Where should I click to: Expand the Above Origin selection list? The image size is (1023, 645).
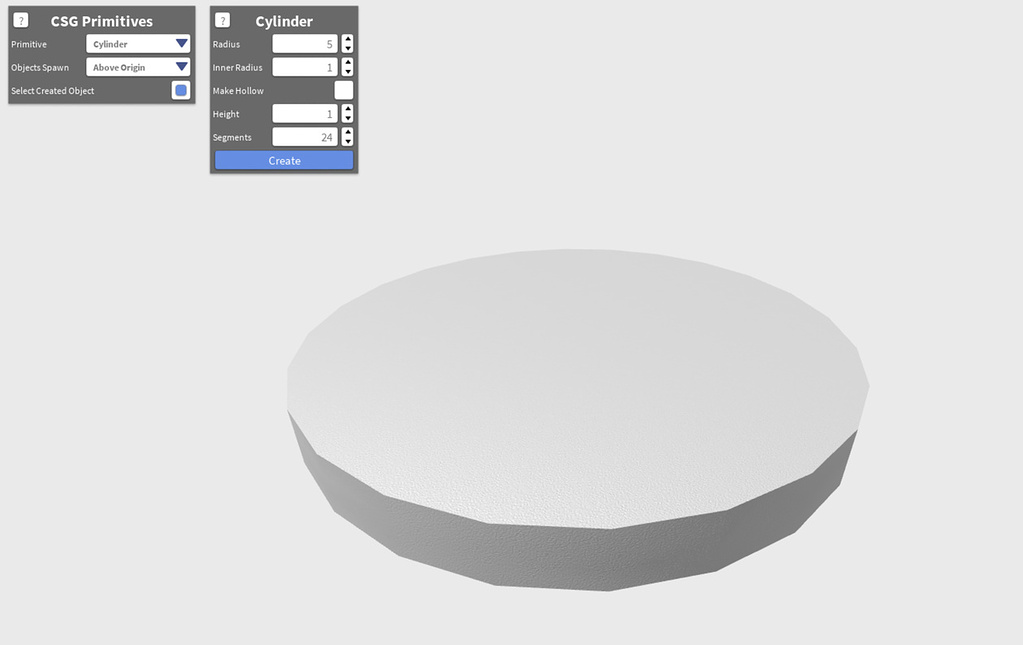[137, 66]
